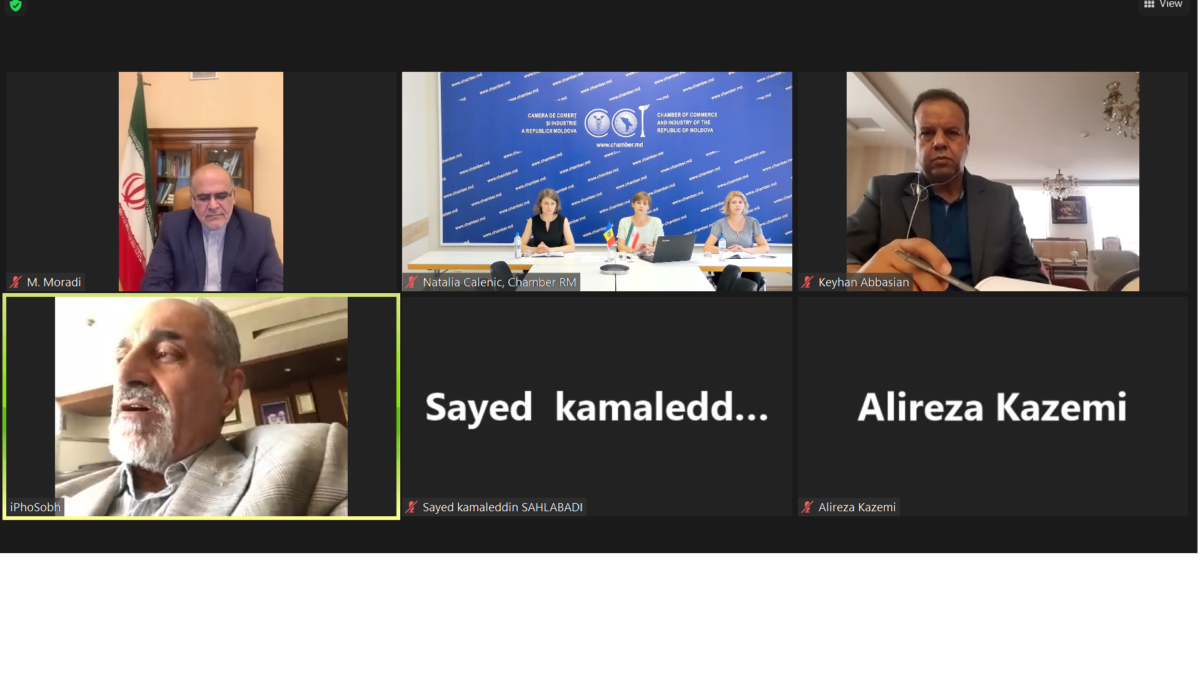The width and height of the screenshot is (1200, 675).
Task: Select the Sayed kamaledd... placeholder tile
Action: pyautogui.click(x=597, y=406)
